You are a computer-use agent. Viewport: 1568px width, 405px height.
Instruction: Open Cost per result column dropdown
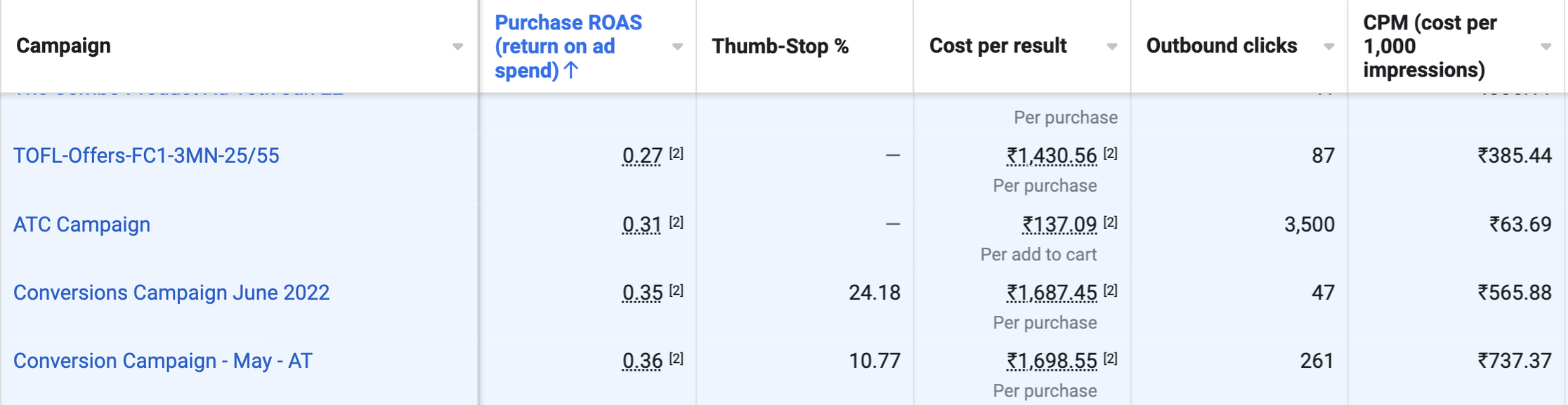click(x=1112, y=47)
